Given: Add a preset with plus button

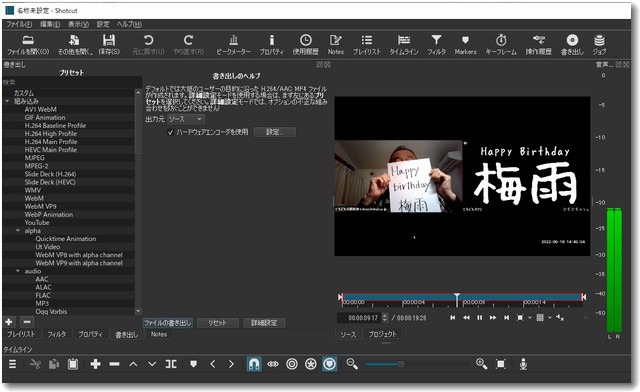Looking at the screenshot, I should (x=9, y=322).
